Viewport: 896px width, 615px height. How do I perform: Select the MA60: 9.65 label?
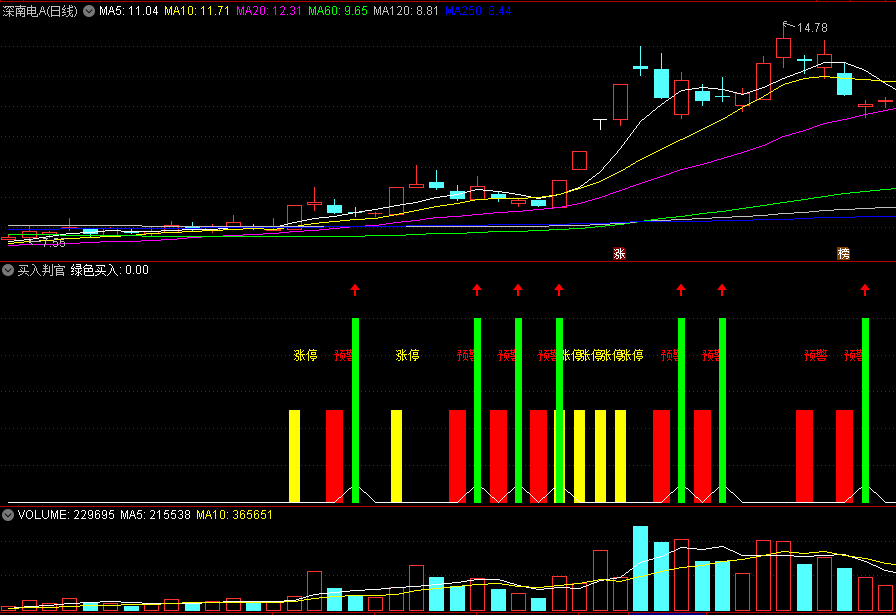[338, 11]
